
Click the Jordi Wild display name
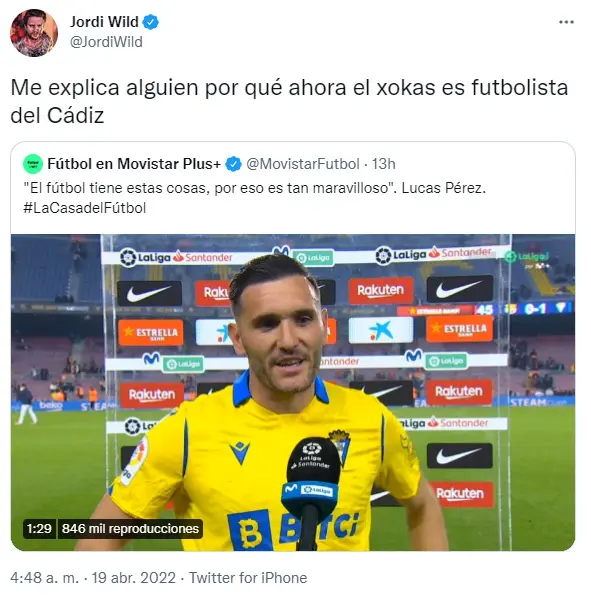(104, 22)
